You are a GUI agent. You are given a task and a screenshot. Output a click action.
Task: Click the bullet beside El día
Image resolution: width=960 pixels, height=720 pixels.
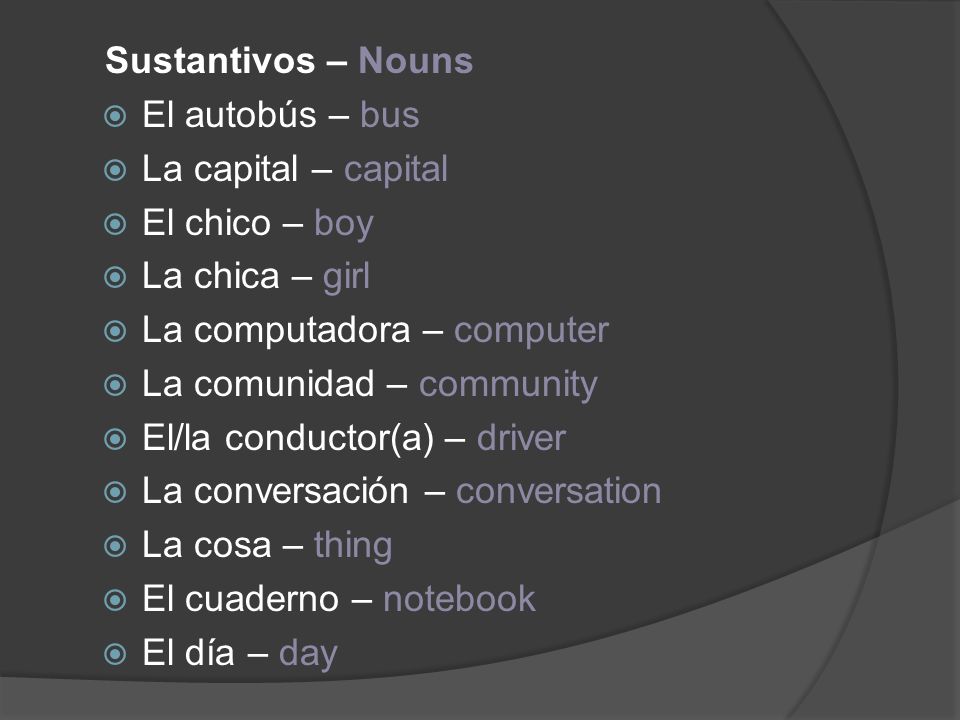[x=115, y=654]
